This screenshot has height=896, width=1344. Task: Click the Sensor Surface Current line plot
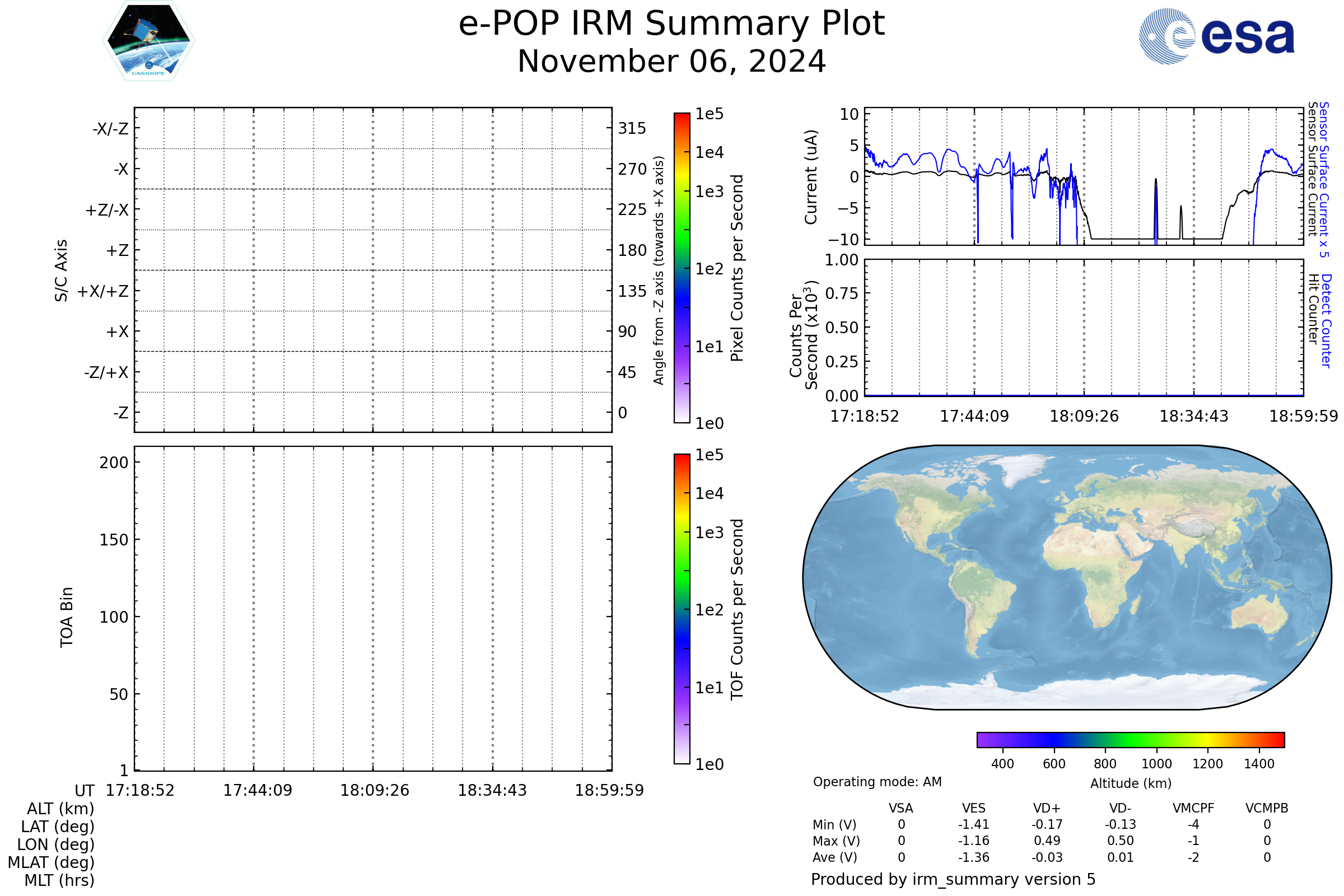tap(1083, 176)
